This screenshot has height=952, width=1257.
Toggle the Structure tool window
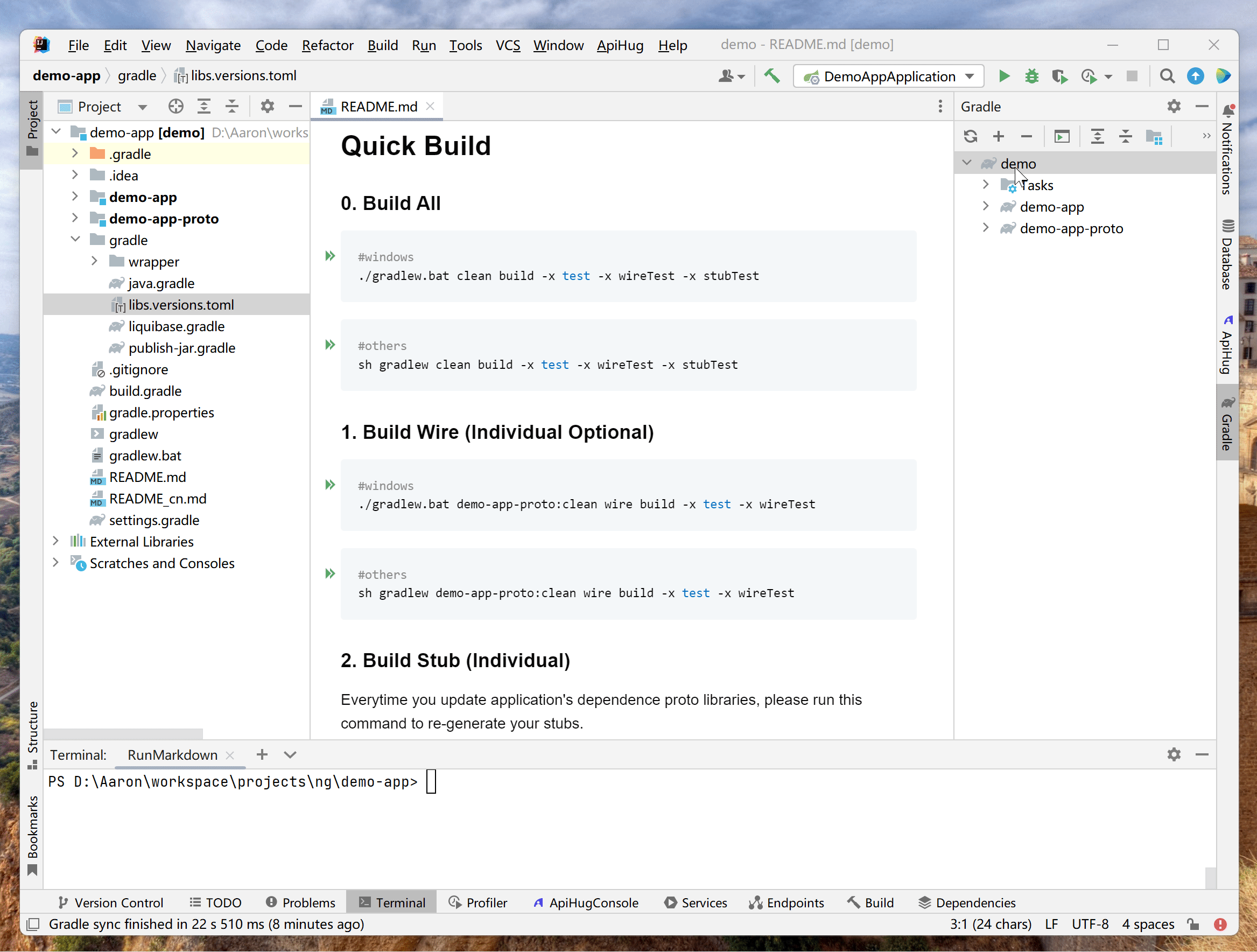click(x=32, y=735)
